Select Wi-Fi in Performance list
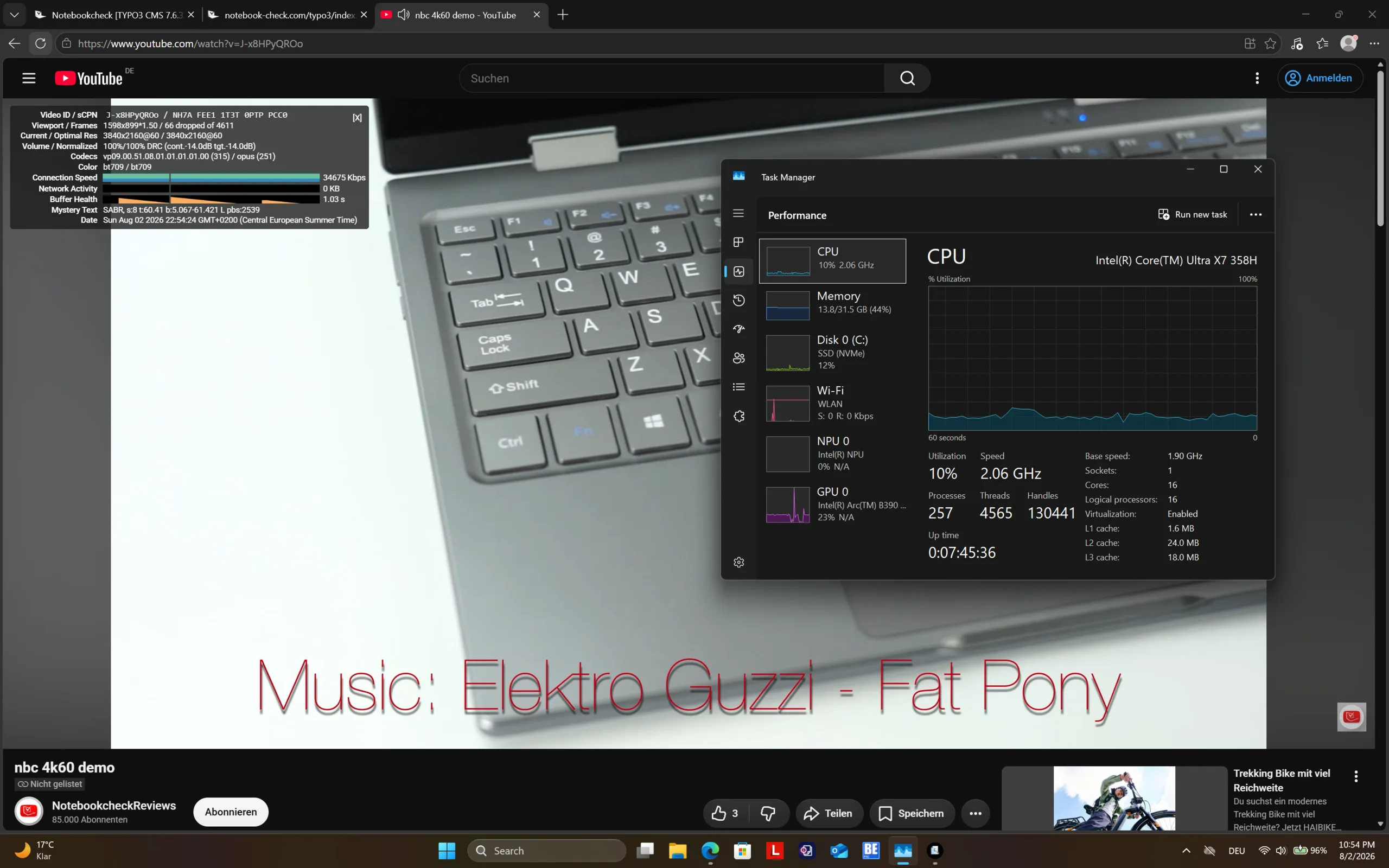Viewport: 1389px width, 868px height. (x=832, y=403)
